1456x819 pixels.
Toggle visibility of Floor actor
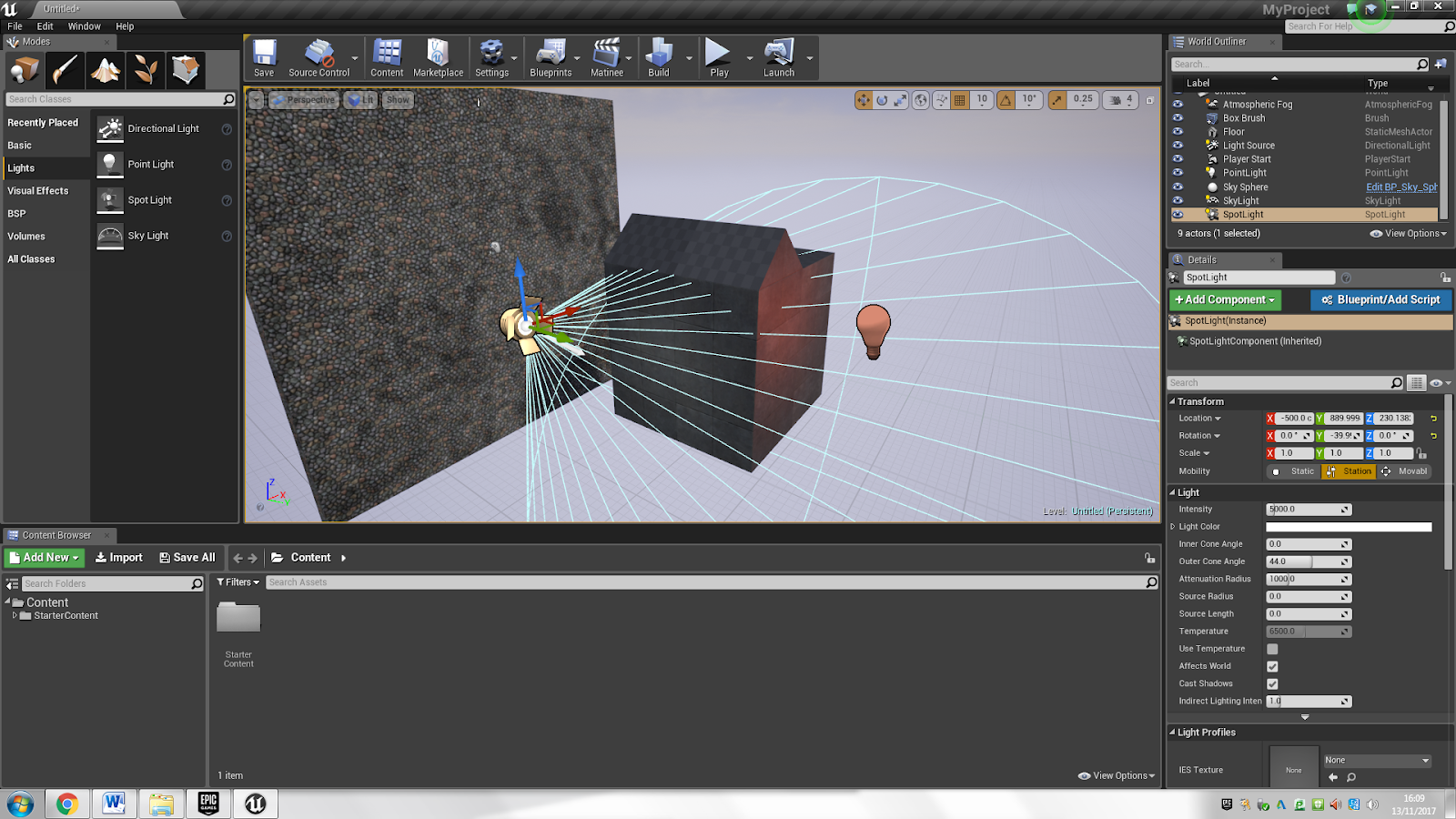pos(1178,131)
